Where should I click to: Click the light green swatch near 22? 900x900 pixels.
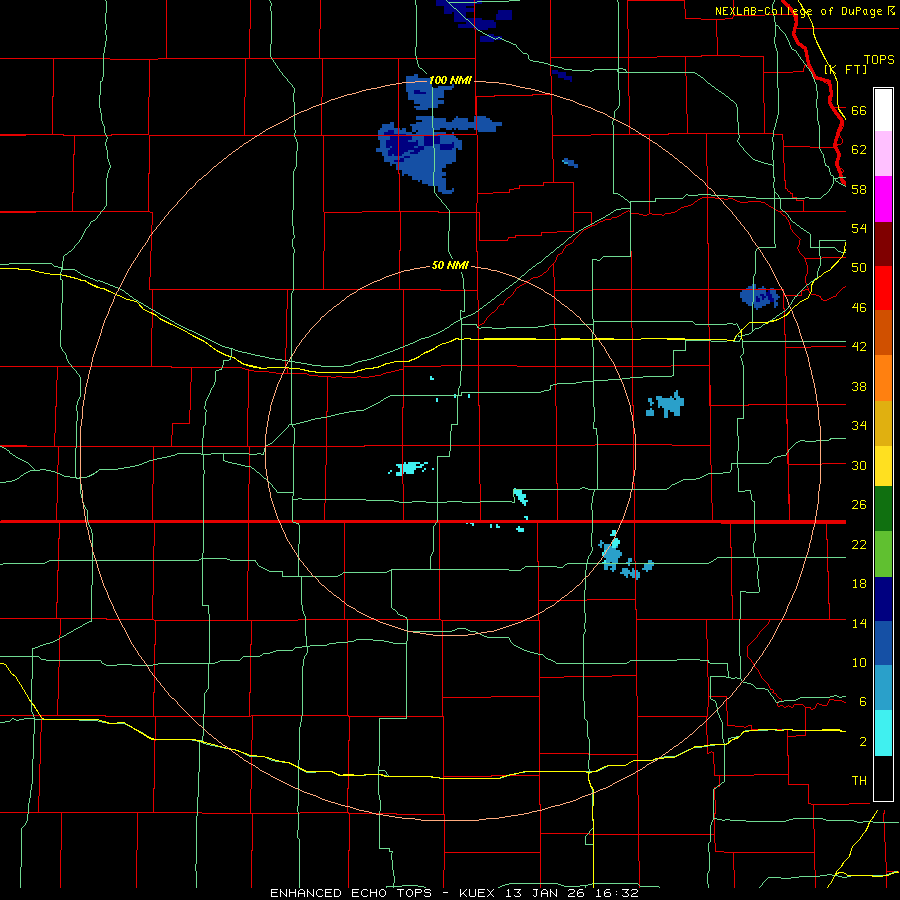(883, 554)
